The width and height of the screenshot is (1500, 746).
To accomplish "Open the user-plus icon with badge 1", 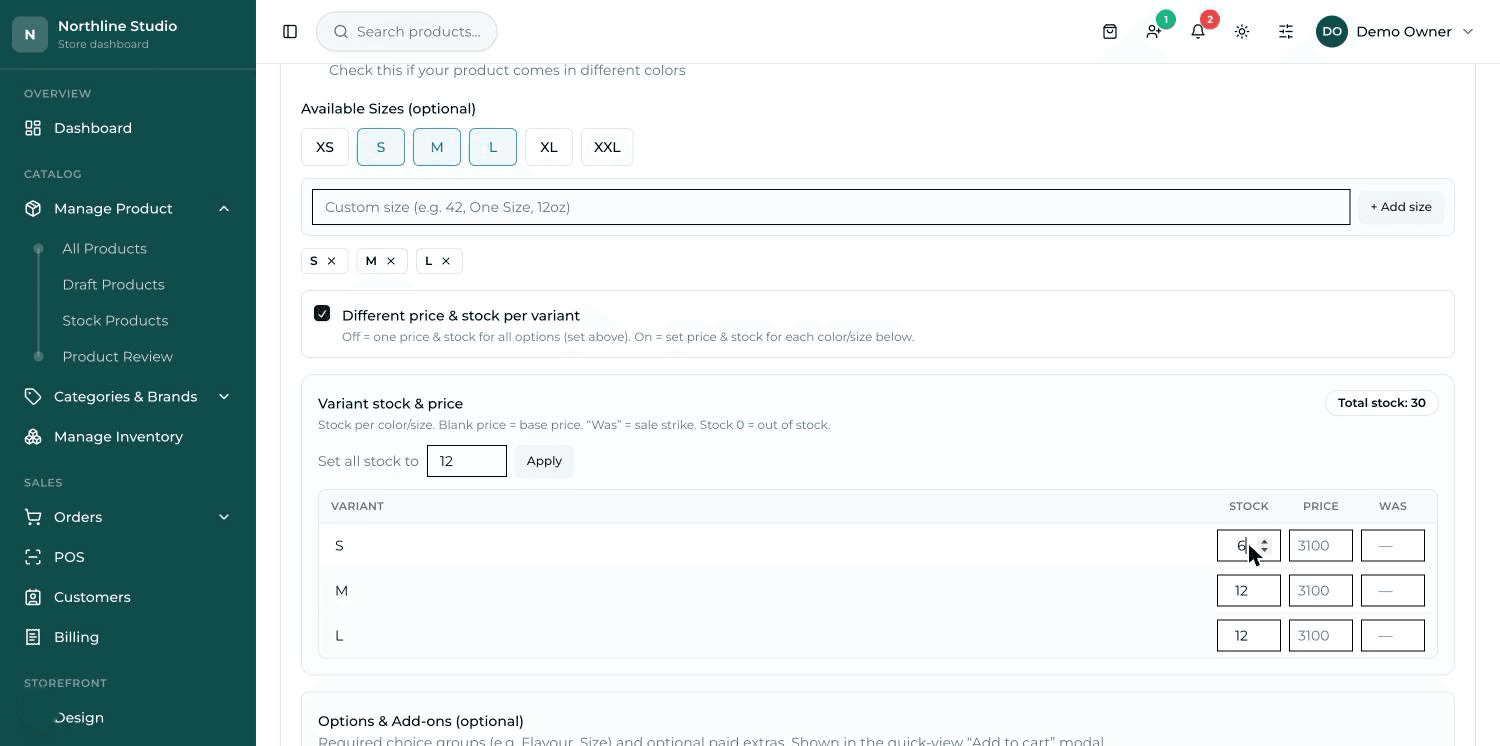I will pos(1154,32).
